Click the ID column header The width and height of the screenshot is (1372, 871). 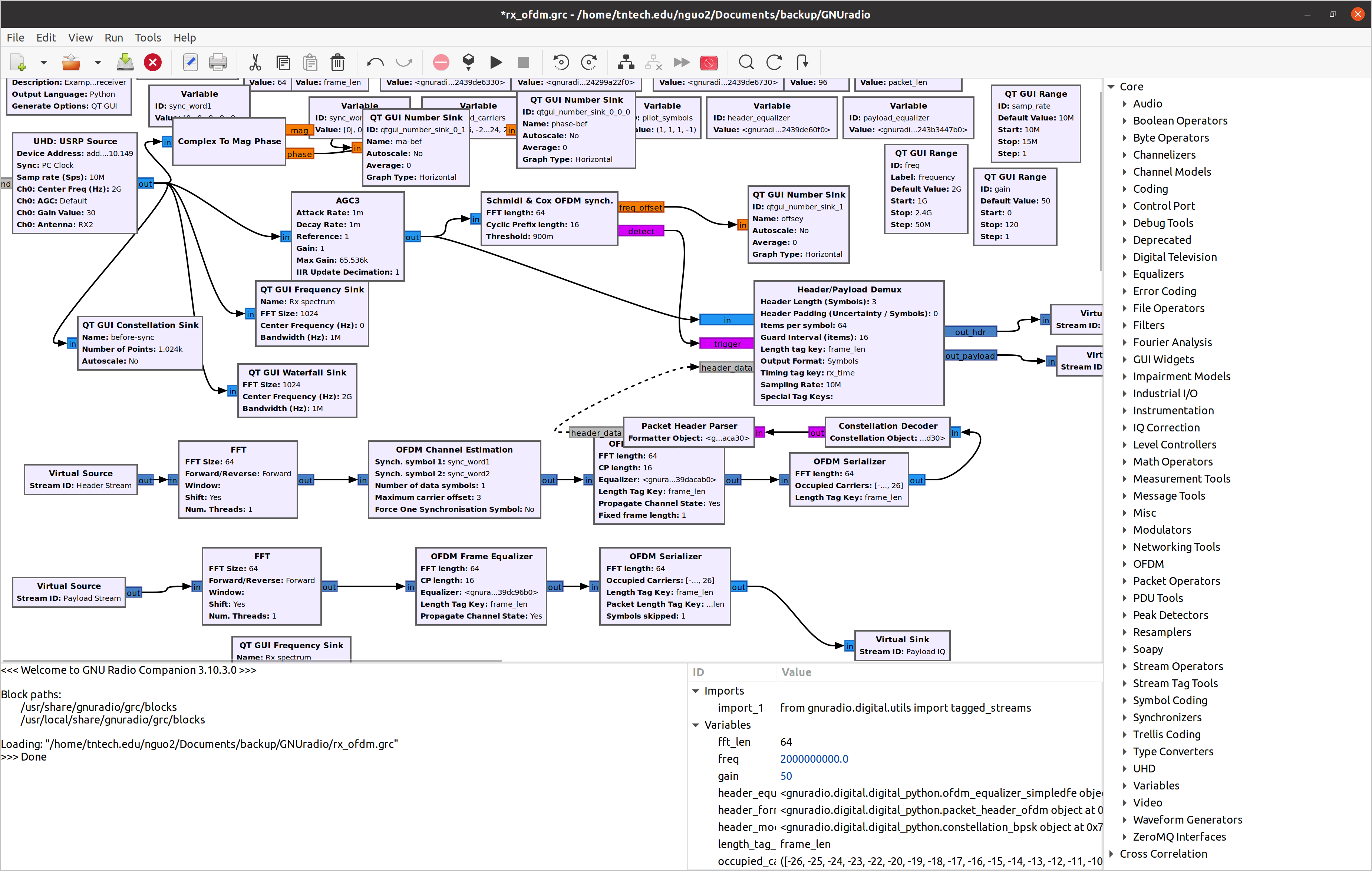pyautogui.click(x=732, y=672)
